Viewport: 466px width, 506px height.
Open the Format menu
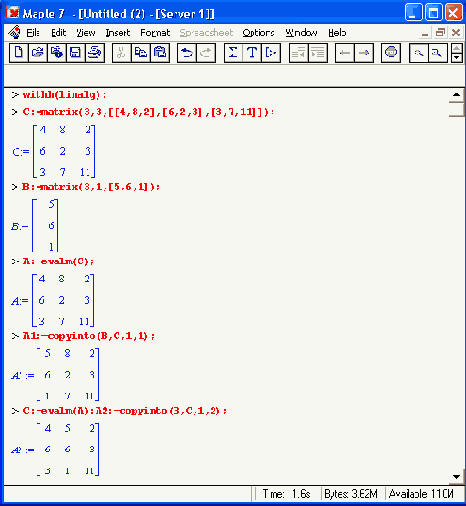coord(155,33)
